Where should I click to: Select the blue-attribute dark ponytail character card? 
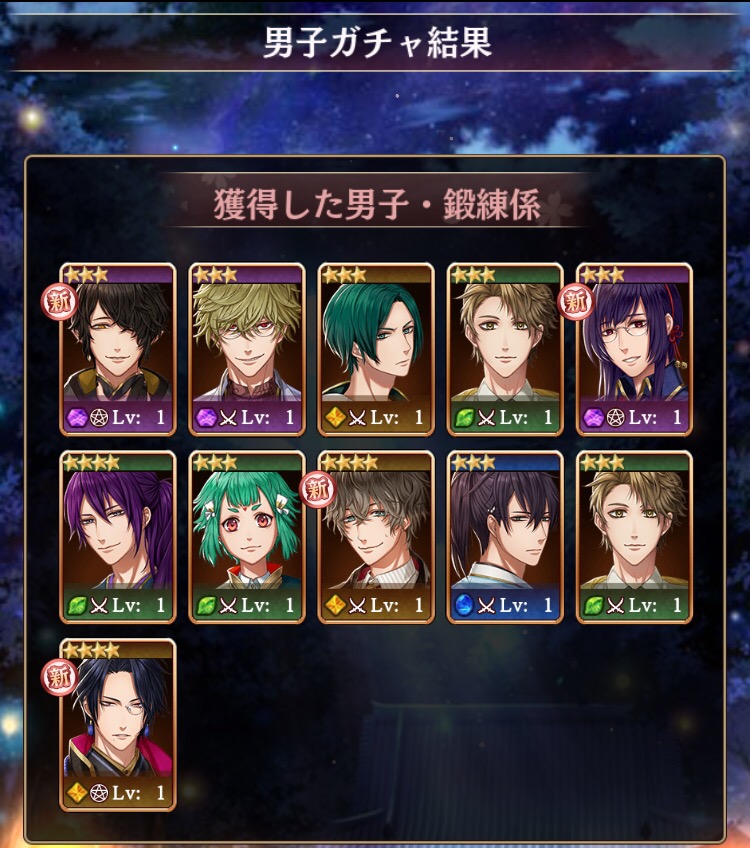point(505,537)
